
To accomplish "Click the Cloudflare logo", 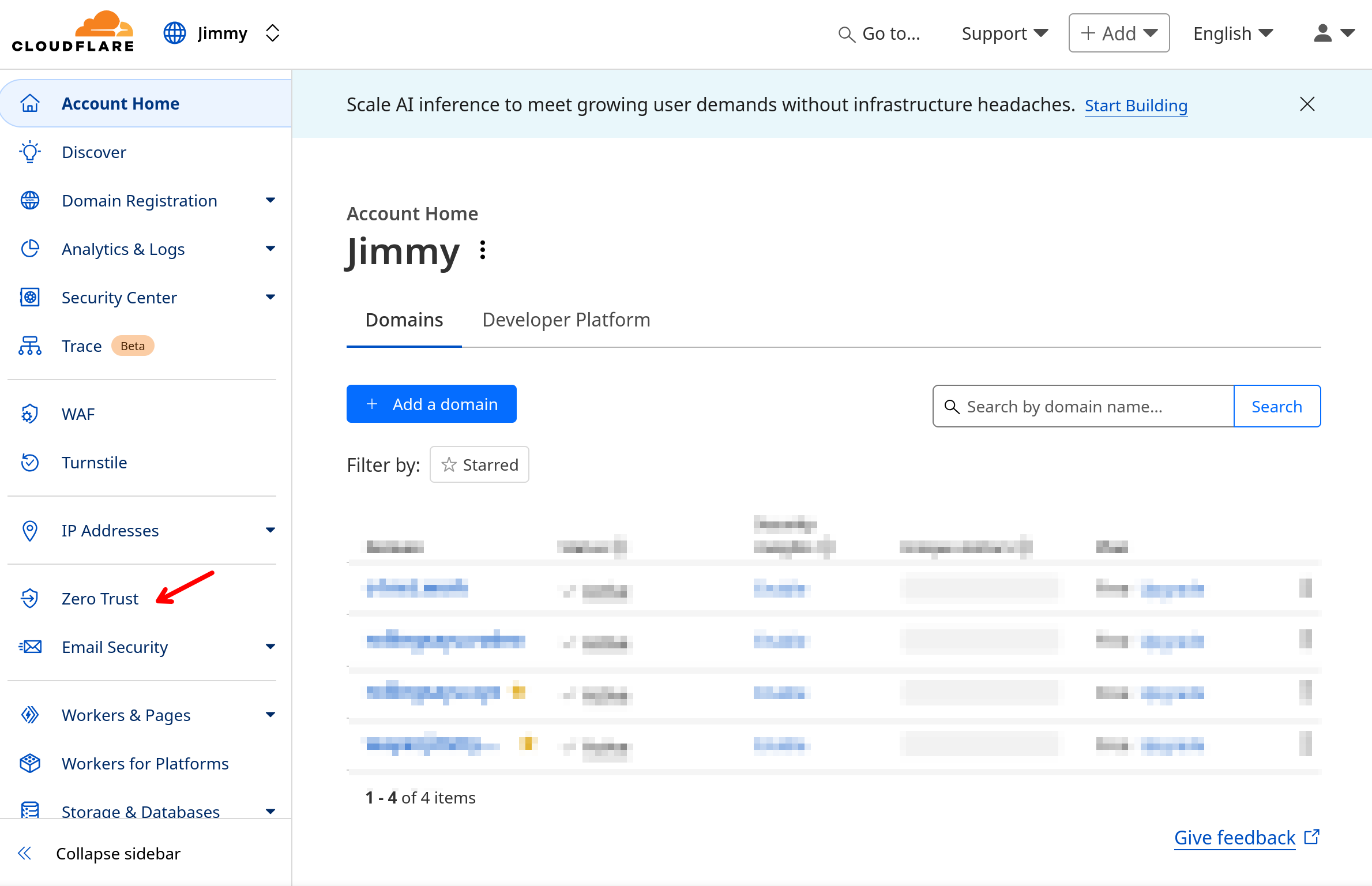I will tap(73, 32).
